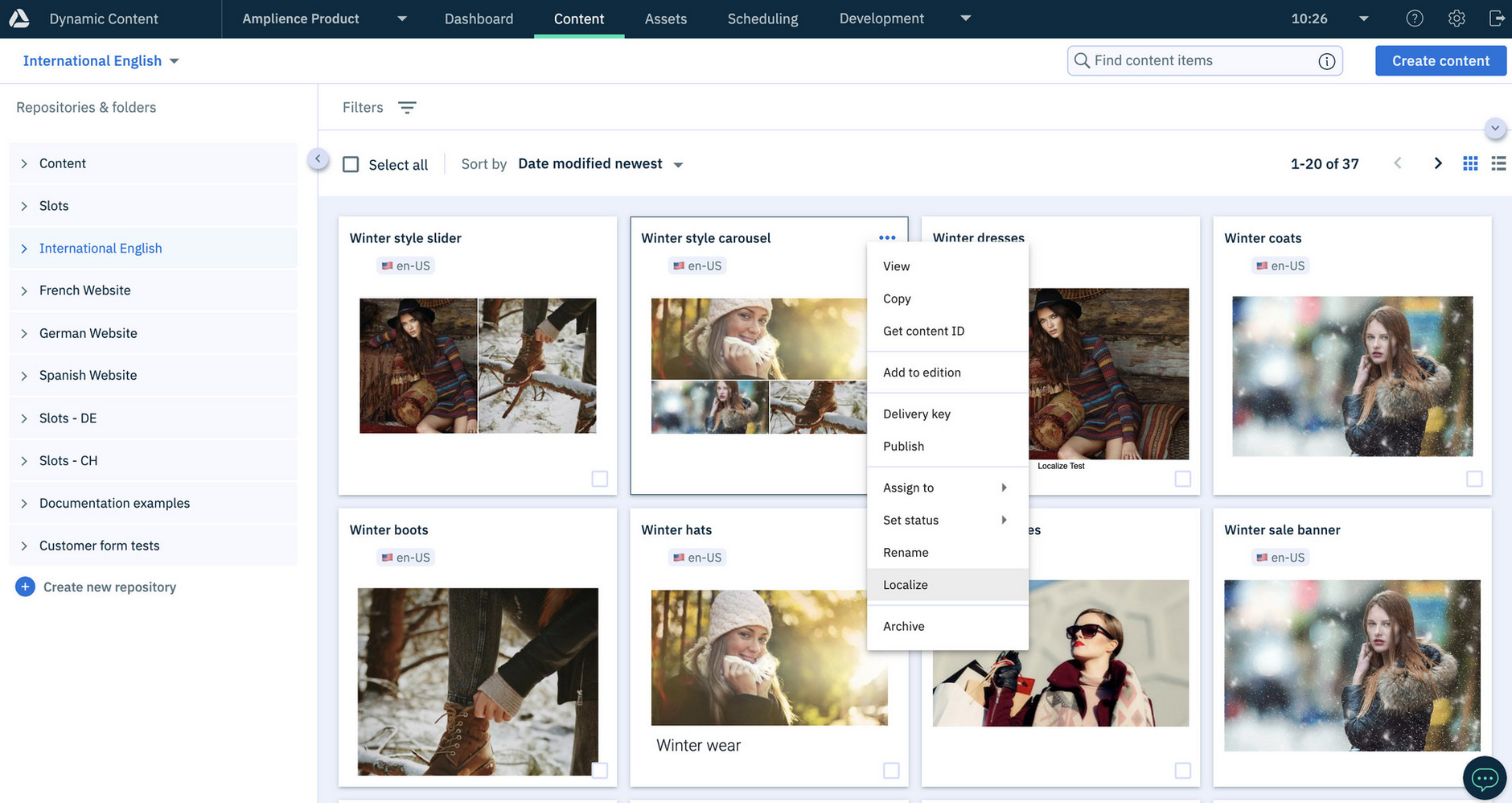Open the Winter boots thumbnail

click(x=478, y=682)
